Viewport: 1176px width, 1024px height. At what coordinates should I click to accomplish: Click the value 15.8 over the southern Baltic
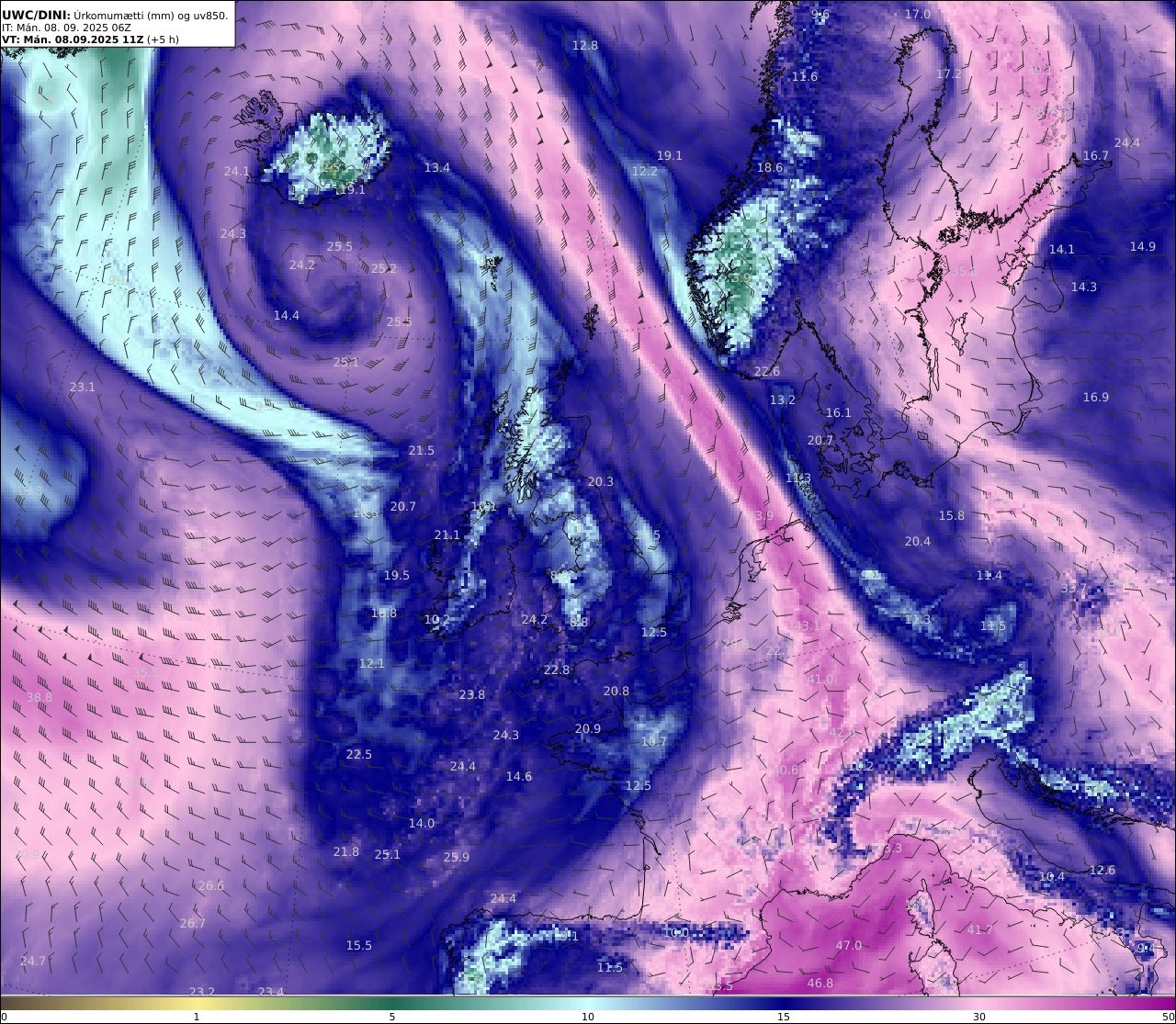point(952,515)
